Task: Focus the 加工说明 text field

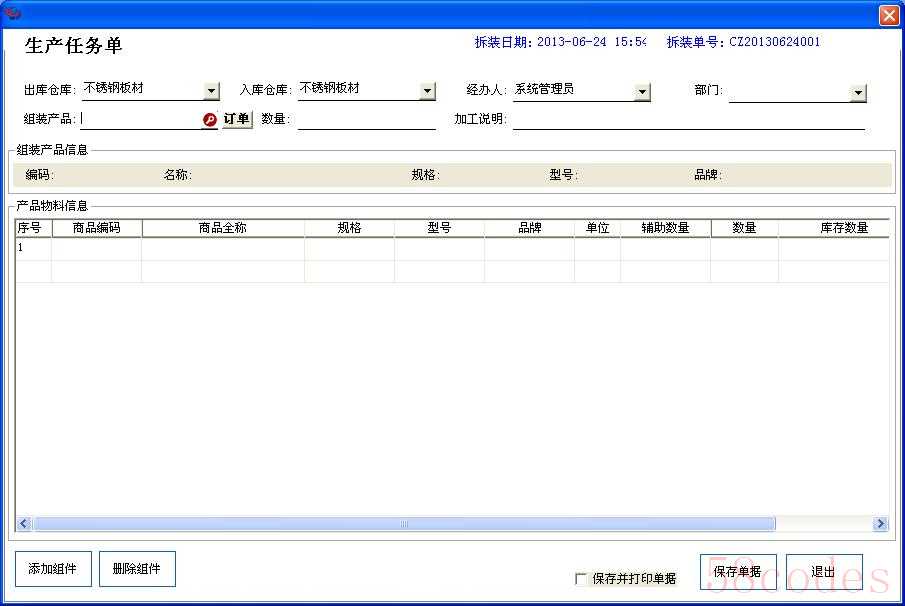Action: pos(688,120)
